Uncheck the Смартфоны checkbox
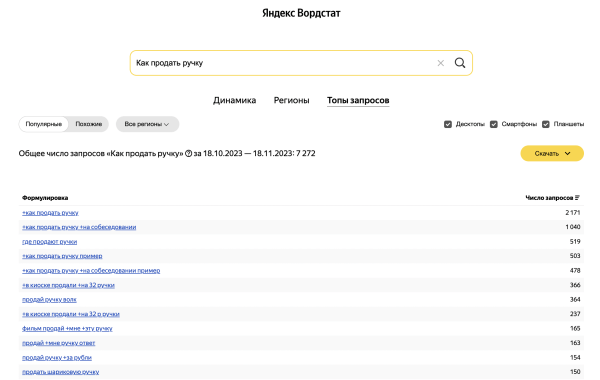This screenshot has width=600, height=380. tap(494, 124)
